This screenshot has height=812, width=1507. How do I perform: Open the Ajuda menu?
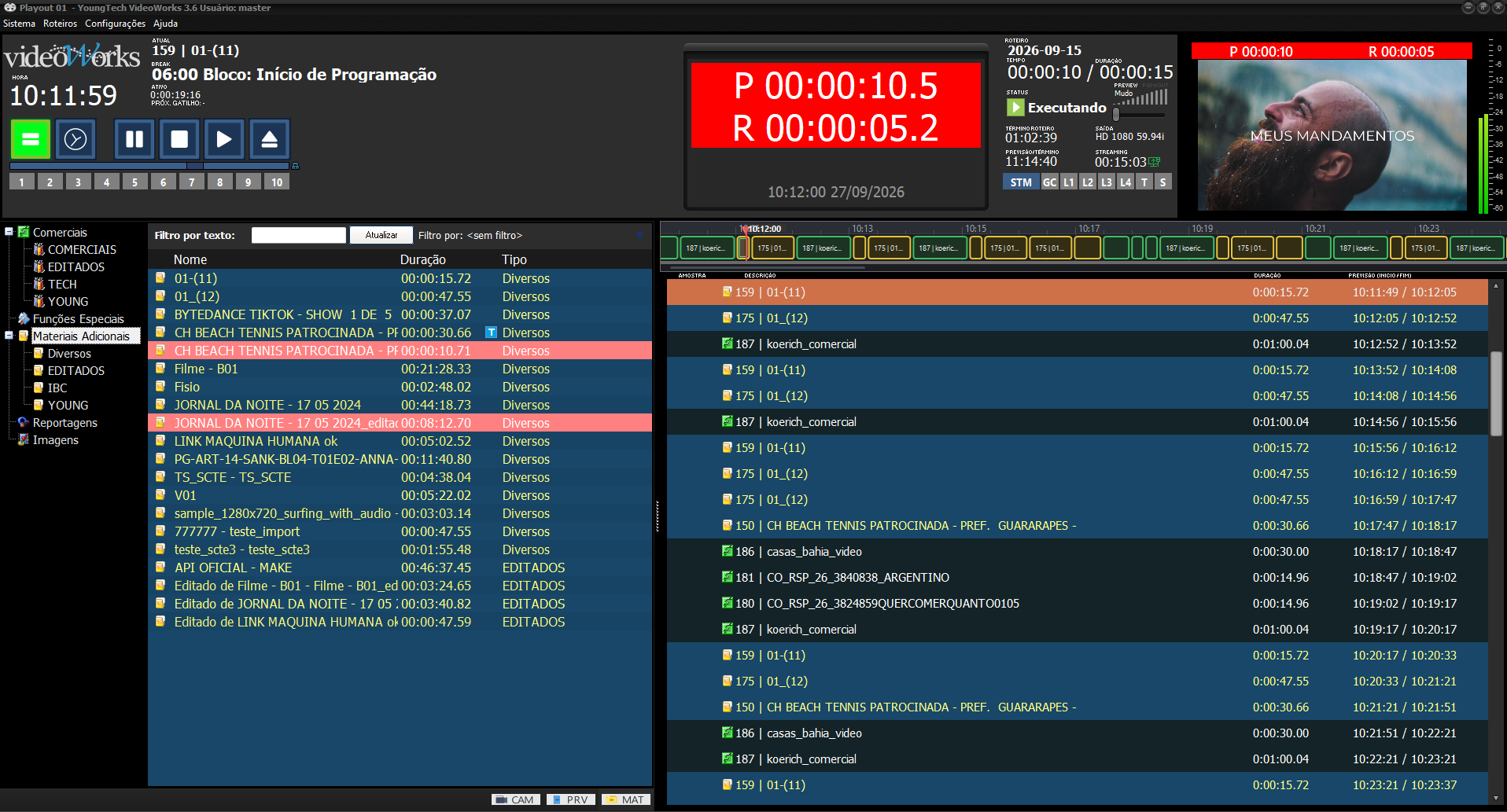165,24
